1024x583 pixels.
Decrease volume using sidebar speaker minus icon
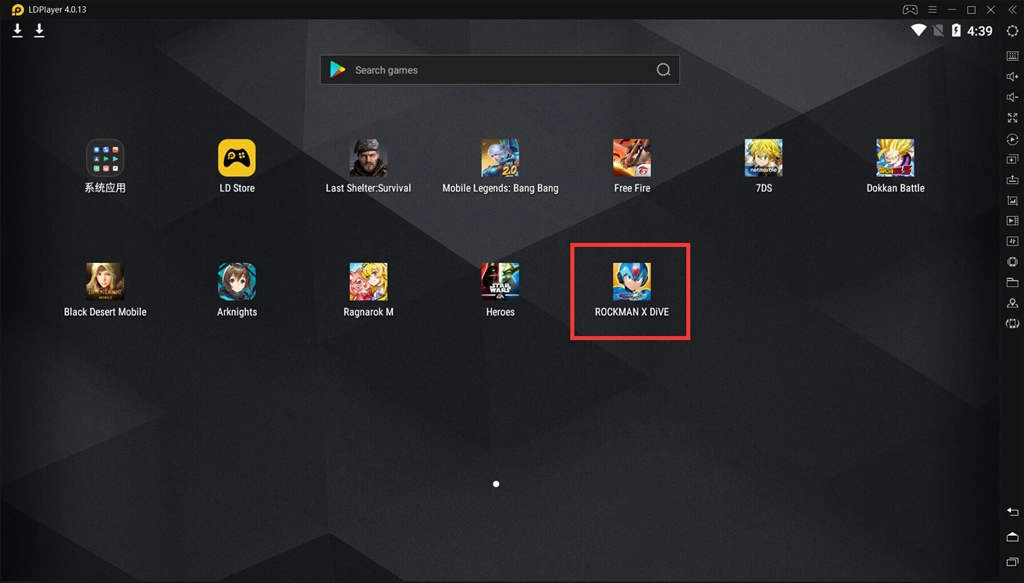click(1012, 97)
